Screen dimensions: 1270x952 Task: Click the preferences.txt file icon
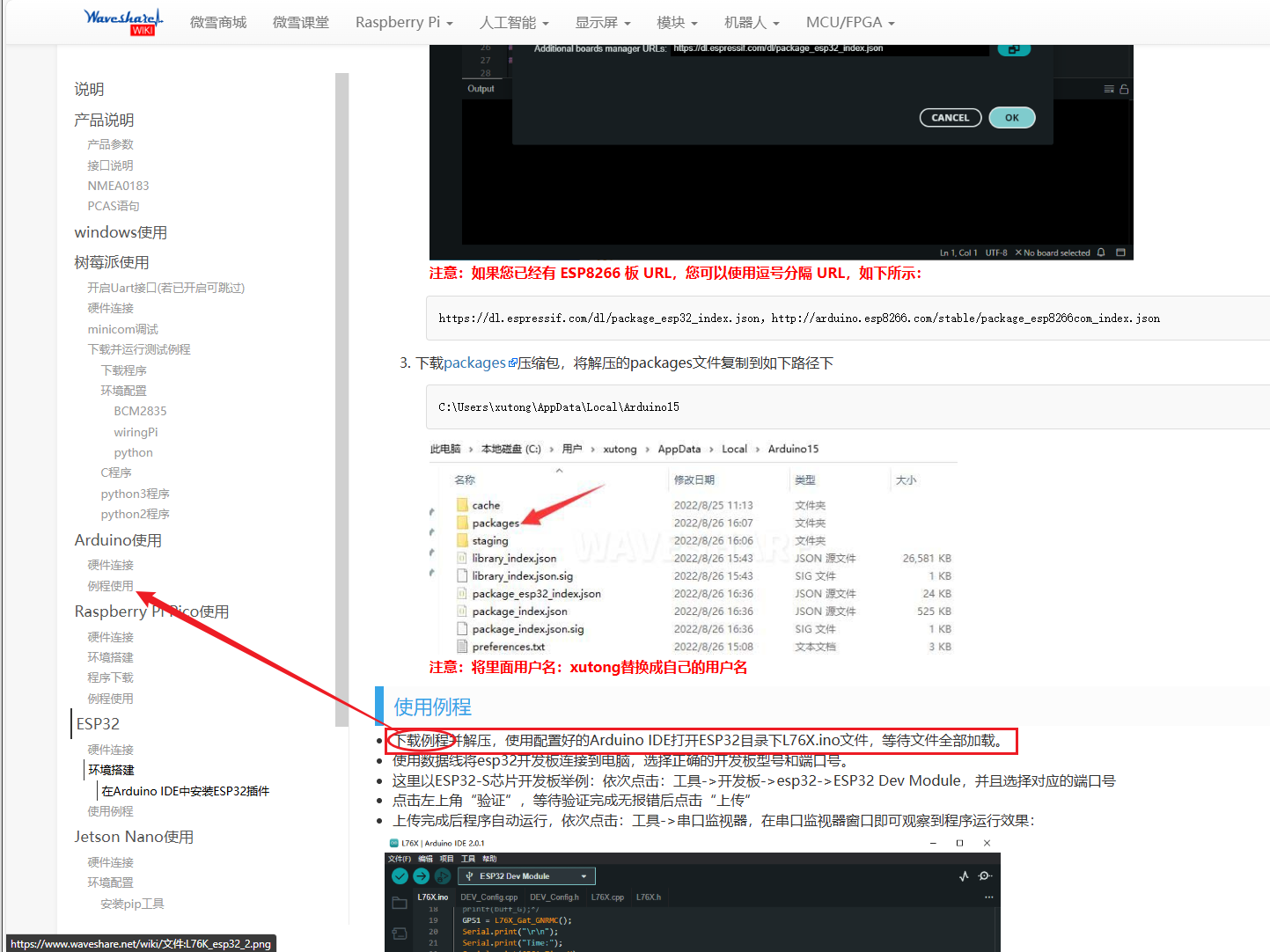coord(462,646)
